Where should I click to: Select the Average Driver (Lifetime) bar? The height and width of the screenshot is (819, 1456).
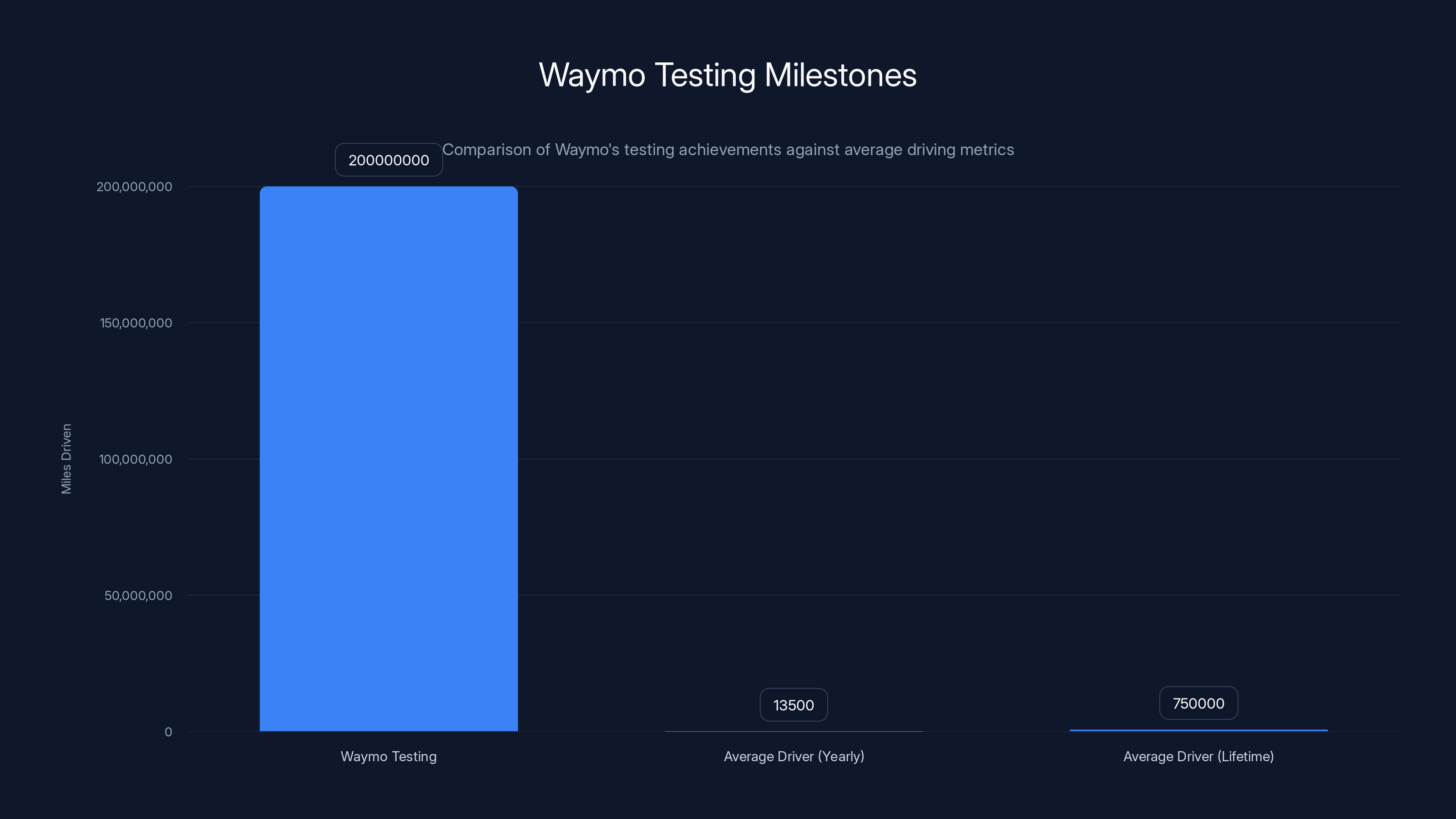coord(1198,730)
